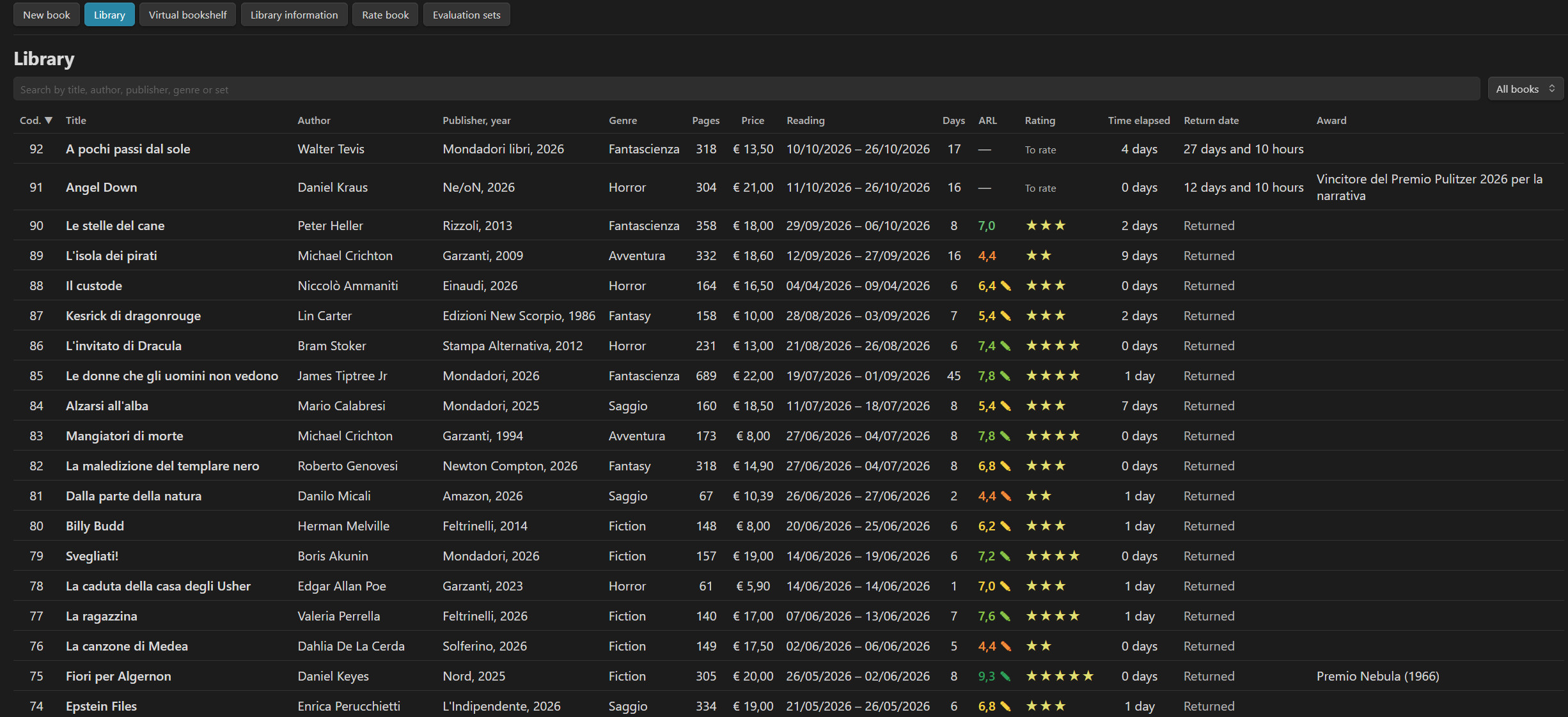Image resolution: width=1568 pixels, height=717 pixels.
Task: Click pencil icon for Dalla parte della natura
Action: (1006, 496)
